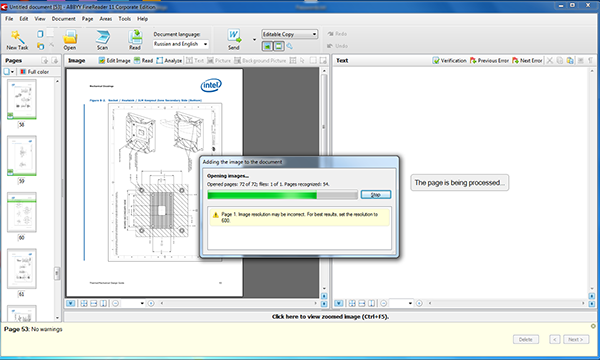Toggle the first green layout view button
This screenshot has height=360, width=600.
coord(267,46)
